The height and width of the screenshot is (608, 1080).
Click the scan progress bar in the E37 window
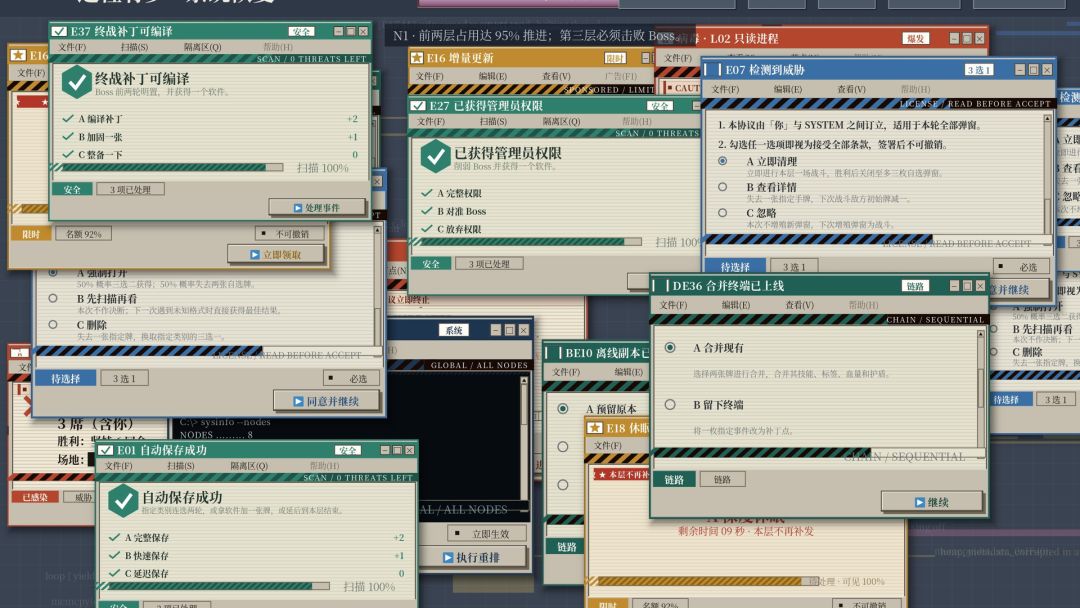click(168, 167)
